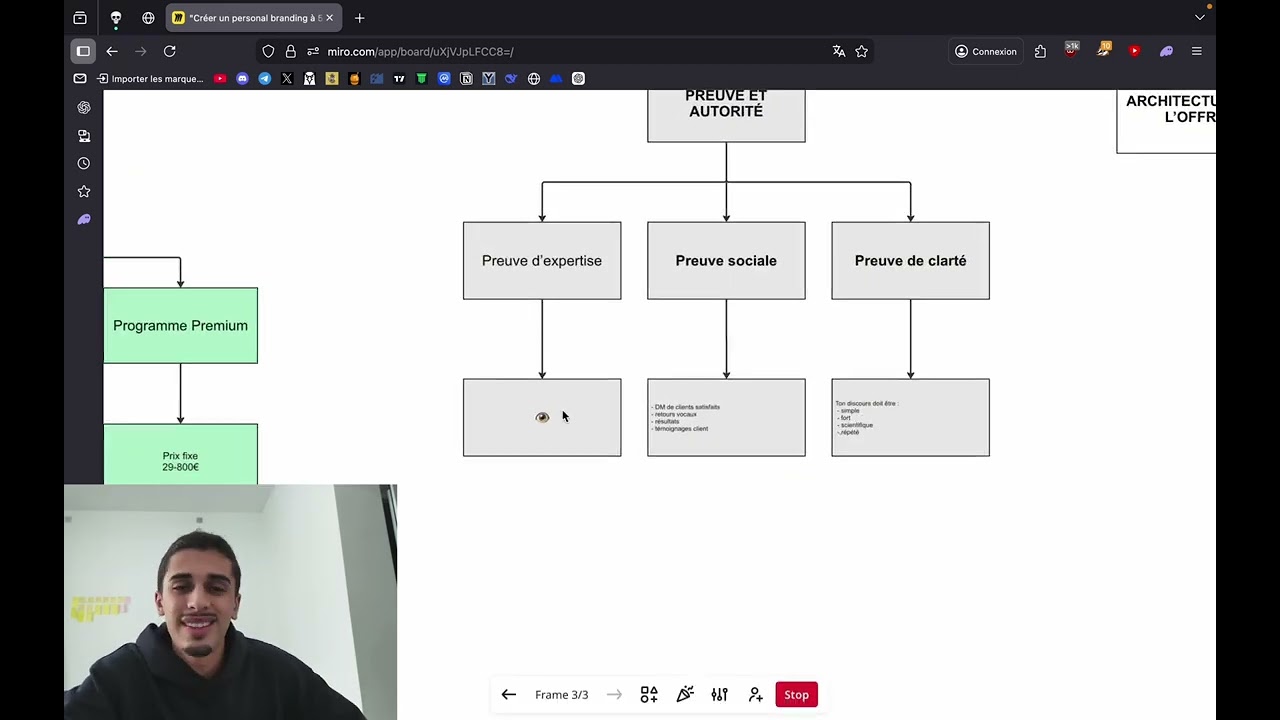Select the Programme Premium green box
Screen dimensions: 1280x720
click(x=180, y=326)
